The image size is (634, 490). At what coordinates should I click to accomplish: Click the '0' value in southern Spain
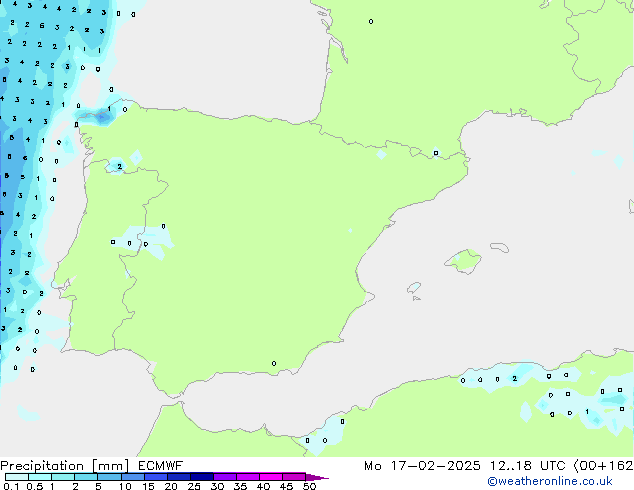pyautogui.click(x=274, y=363)
